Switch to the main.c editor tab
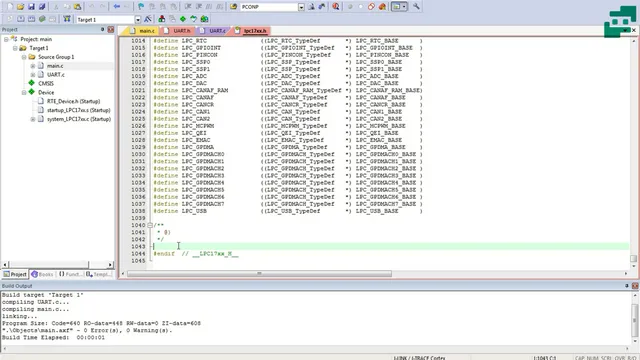 (x=143, y=31)
